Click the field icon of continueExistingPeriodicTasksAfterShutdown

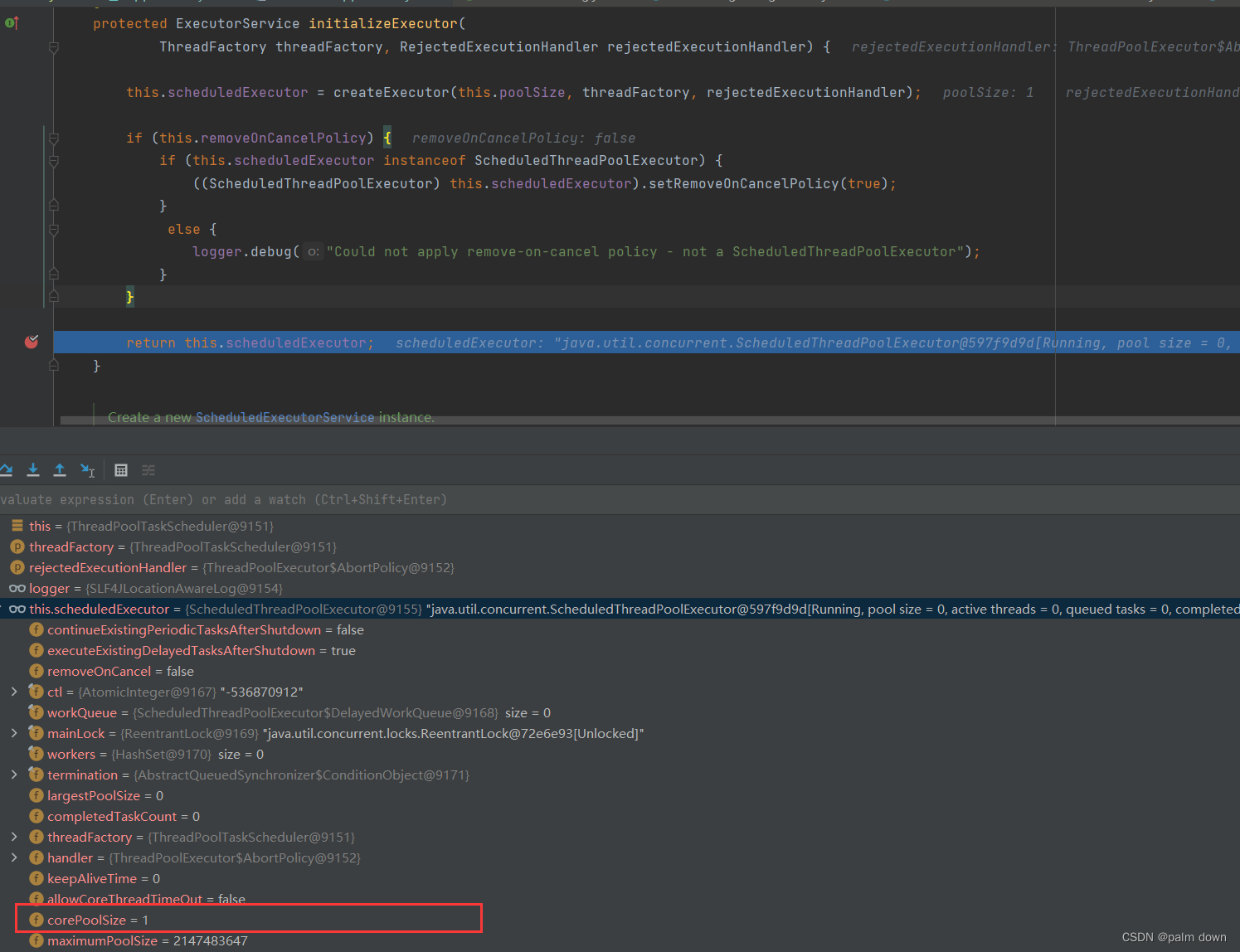36,629
